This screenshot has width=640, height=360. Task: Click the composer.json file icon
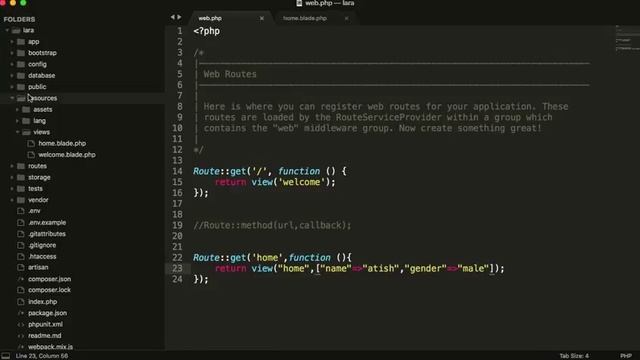(x=21, y=279)
